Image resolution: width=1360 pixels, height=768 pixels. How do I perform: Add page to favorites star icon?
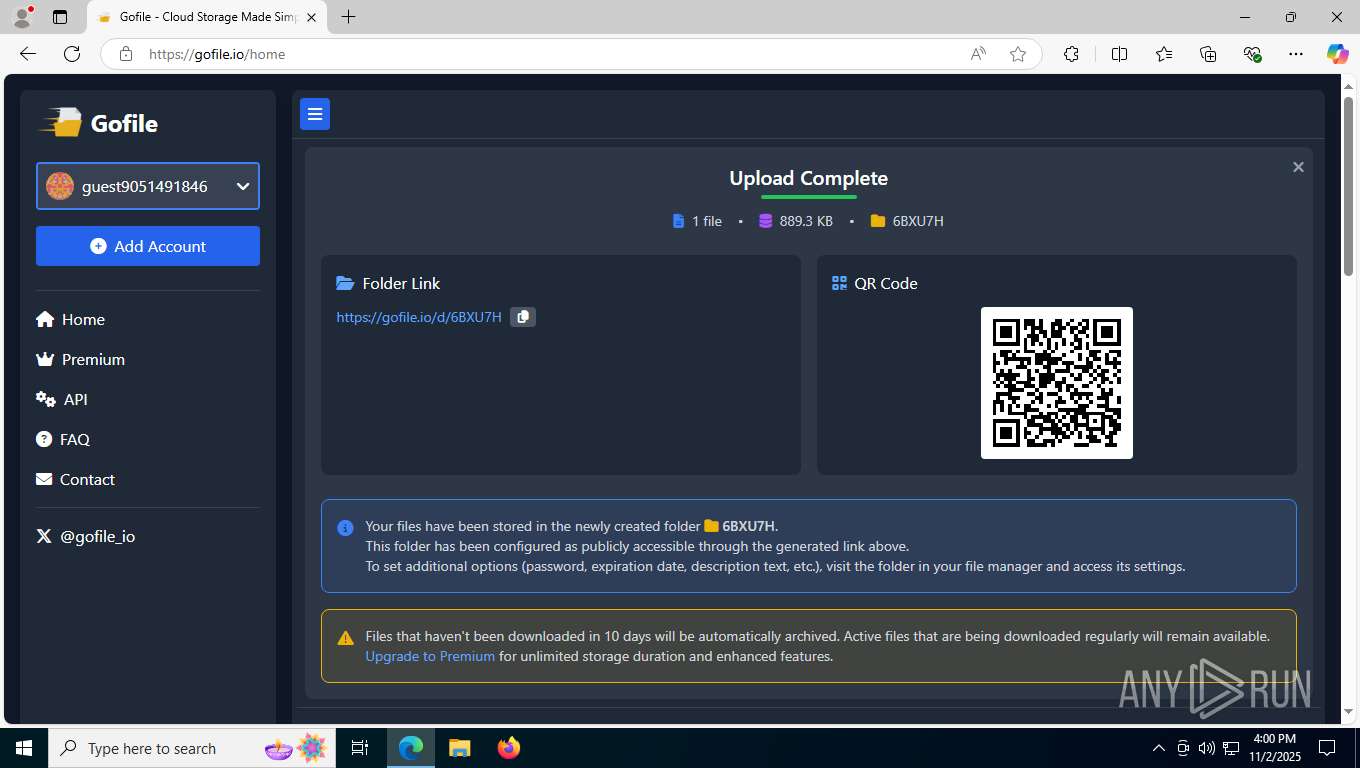click(x=1018, y=54)
